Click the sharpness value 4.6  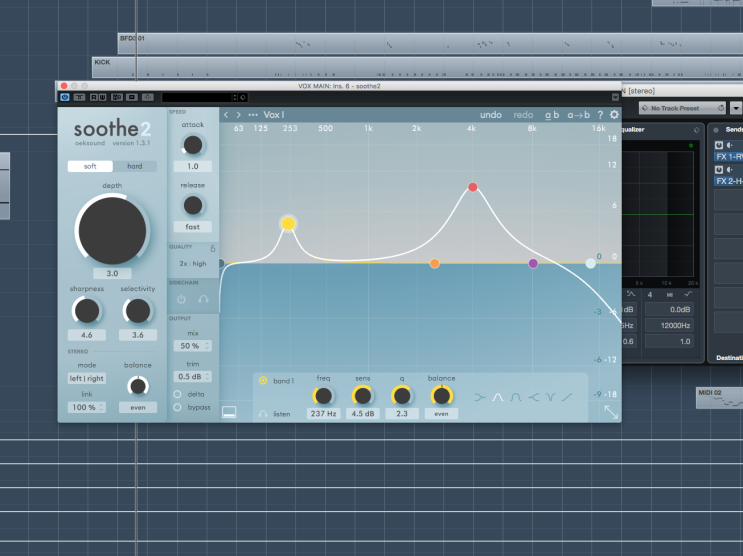(87, 335)
